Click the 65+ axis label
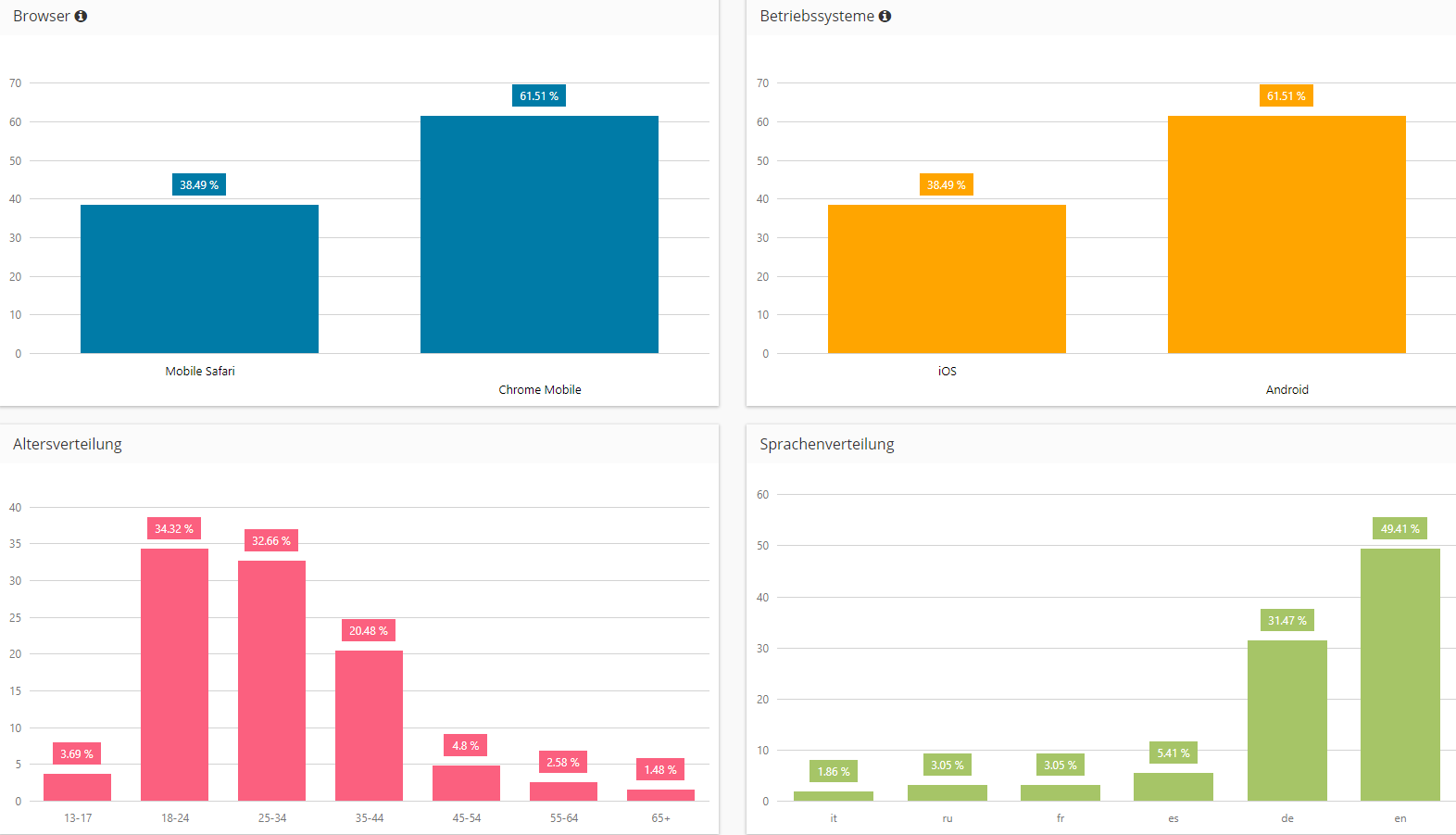This screenshot has width=1456, height=835. click(x=661, y=818)
